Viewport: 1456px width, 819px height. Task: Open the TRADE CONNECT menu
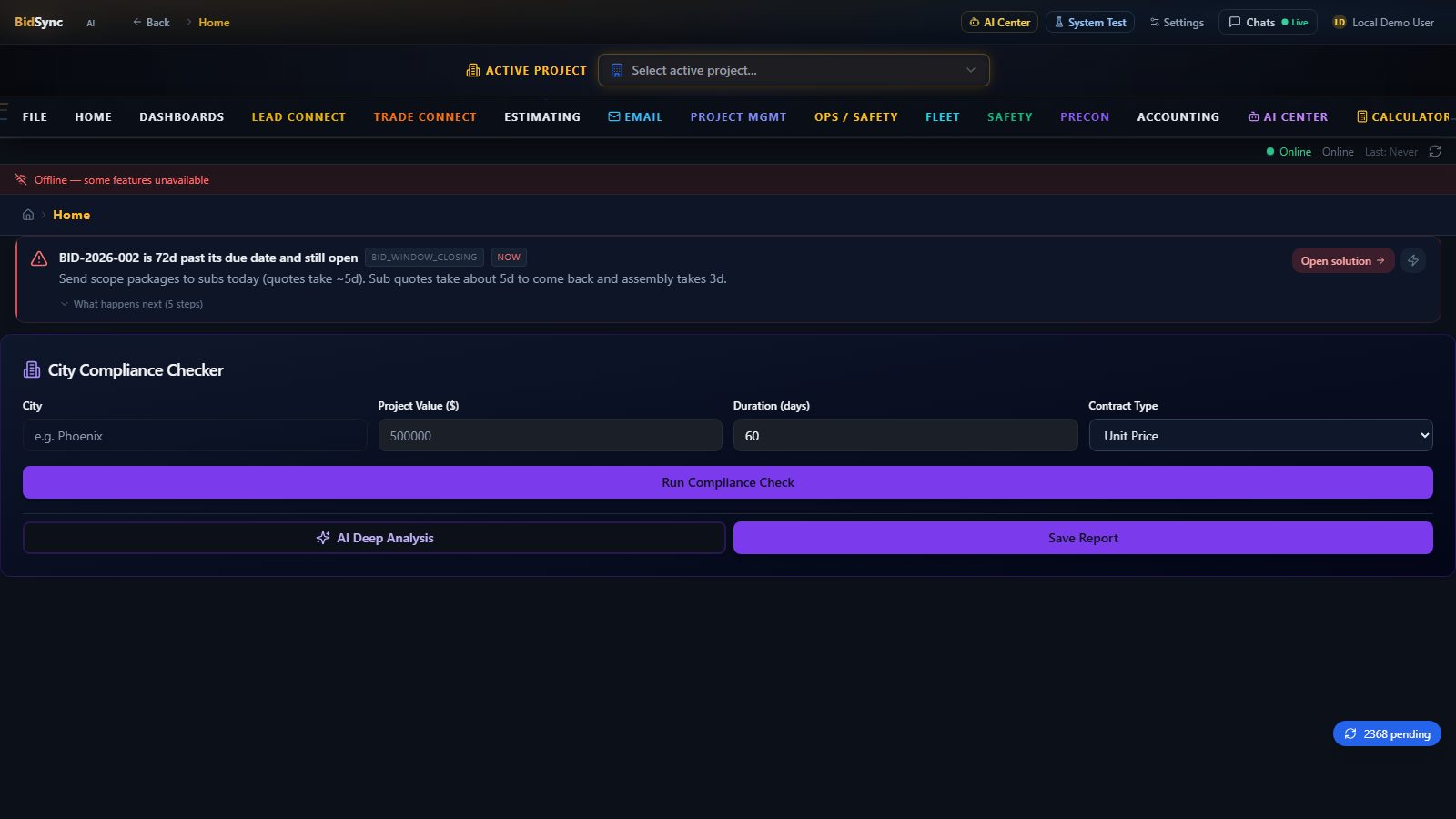tap(425, 116)
